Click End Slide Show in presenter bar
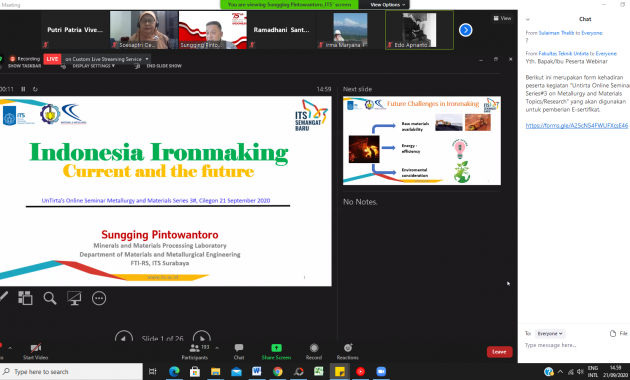This screenshot has height=380, width=630. pos(164,66)
